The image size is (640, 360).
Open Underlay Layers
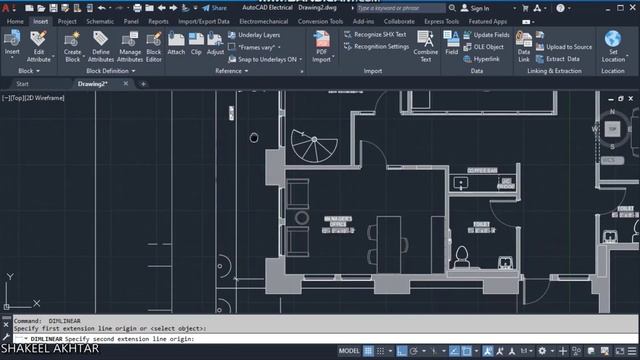click(x=254, y=35)
